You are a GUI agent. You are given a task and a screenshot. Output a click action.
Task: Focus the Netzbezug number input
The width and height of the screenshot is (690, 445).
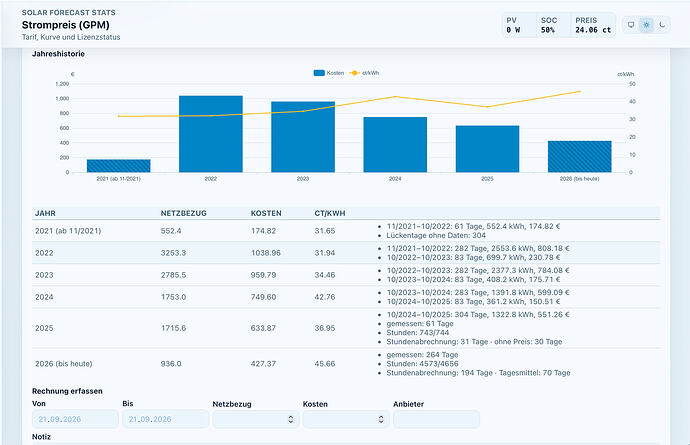coord(256,419)
